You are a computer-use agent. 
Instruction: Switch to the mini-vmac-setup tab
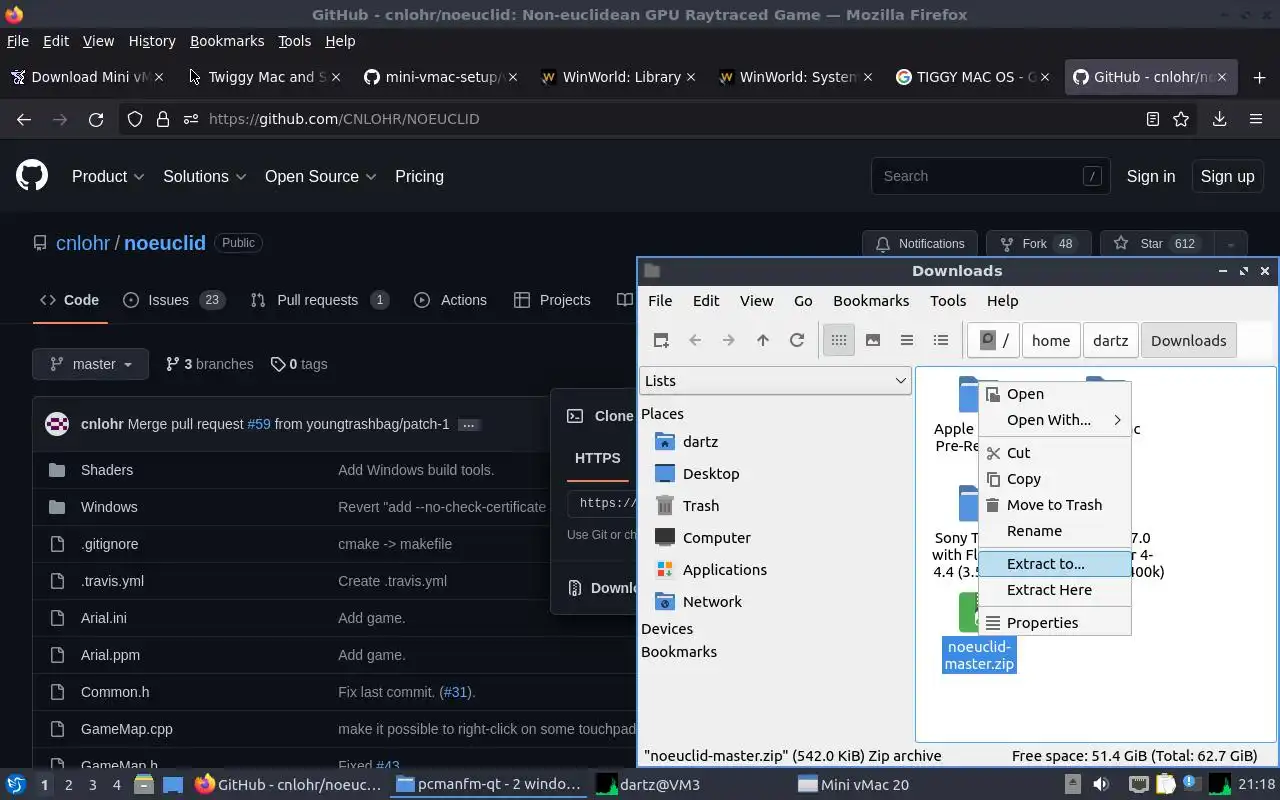(440, 77)
